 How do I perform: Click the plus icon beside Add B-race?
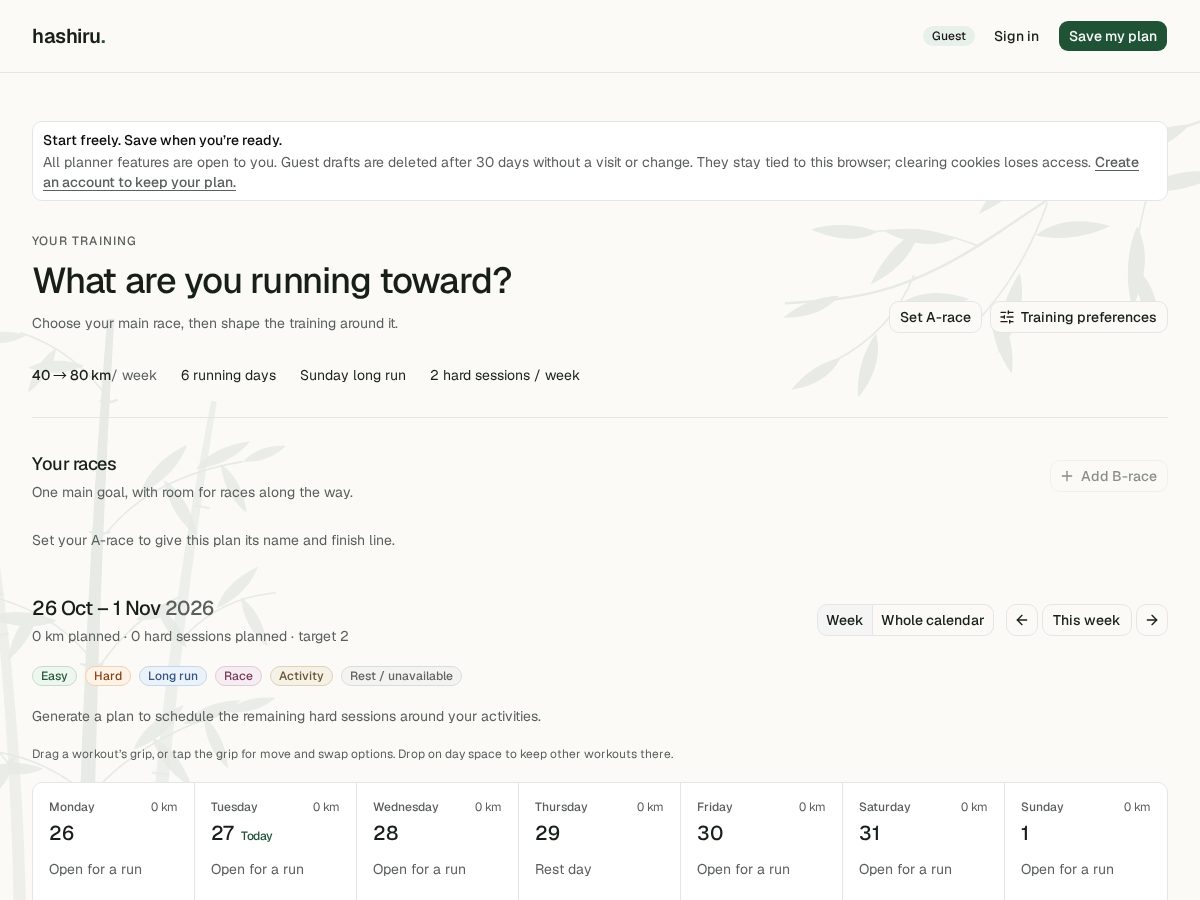point(1067,476)
